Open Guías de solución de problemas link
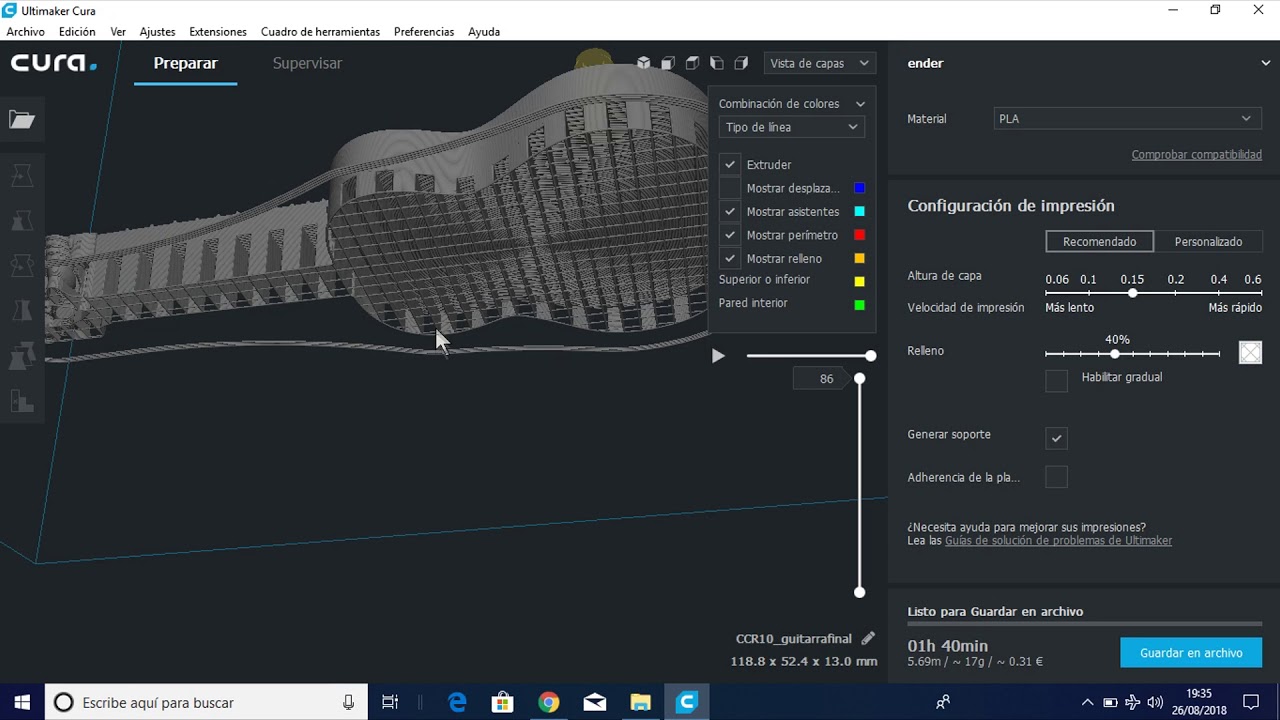Screen dimensions: 1280x720 pyautogui.click(x=1058, y=541)
